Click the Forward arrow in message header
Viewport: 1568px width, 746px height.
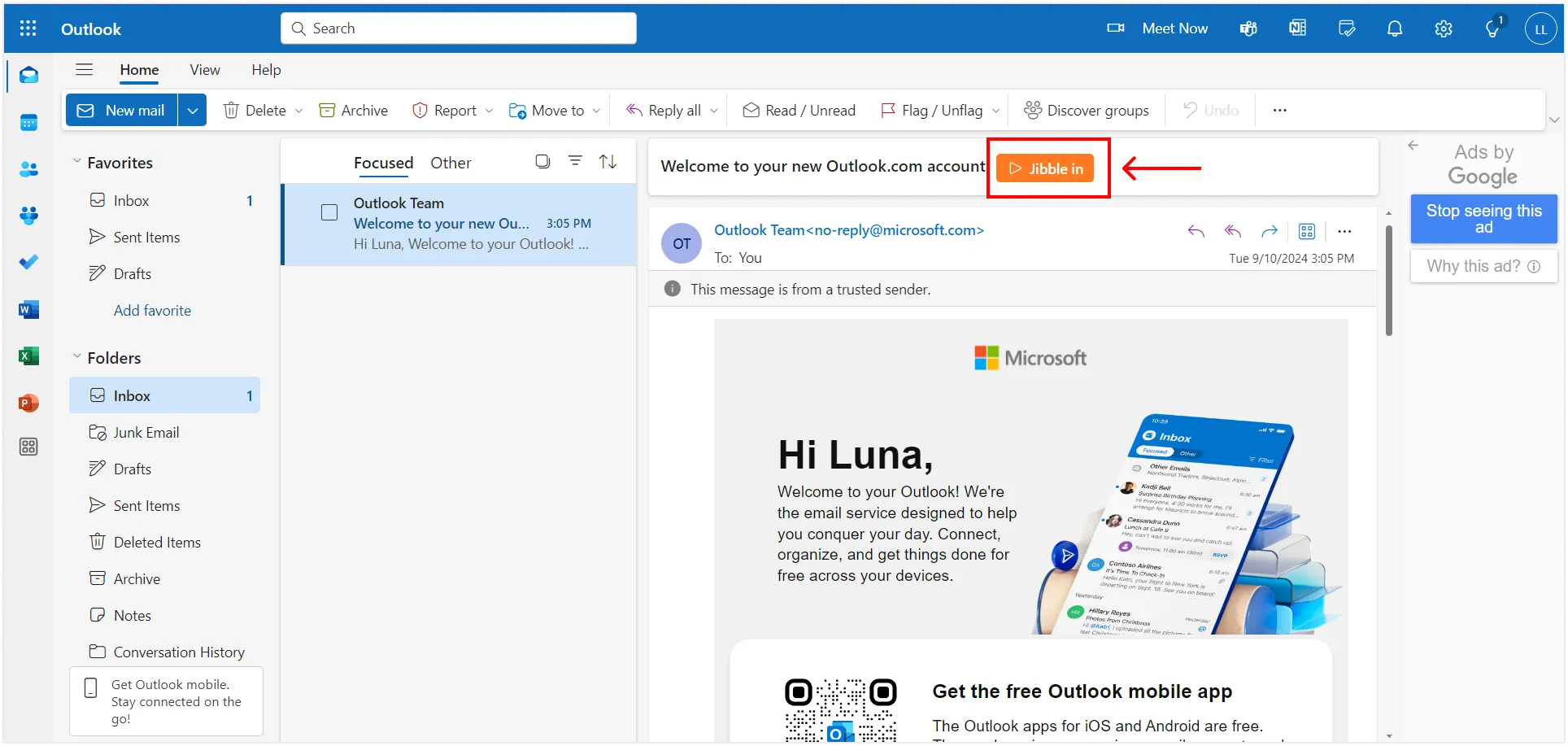pos(1269,232)
